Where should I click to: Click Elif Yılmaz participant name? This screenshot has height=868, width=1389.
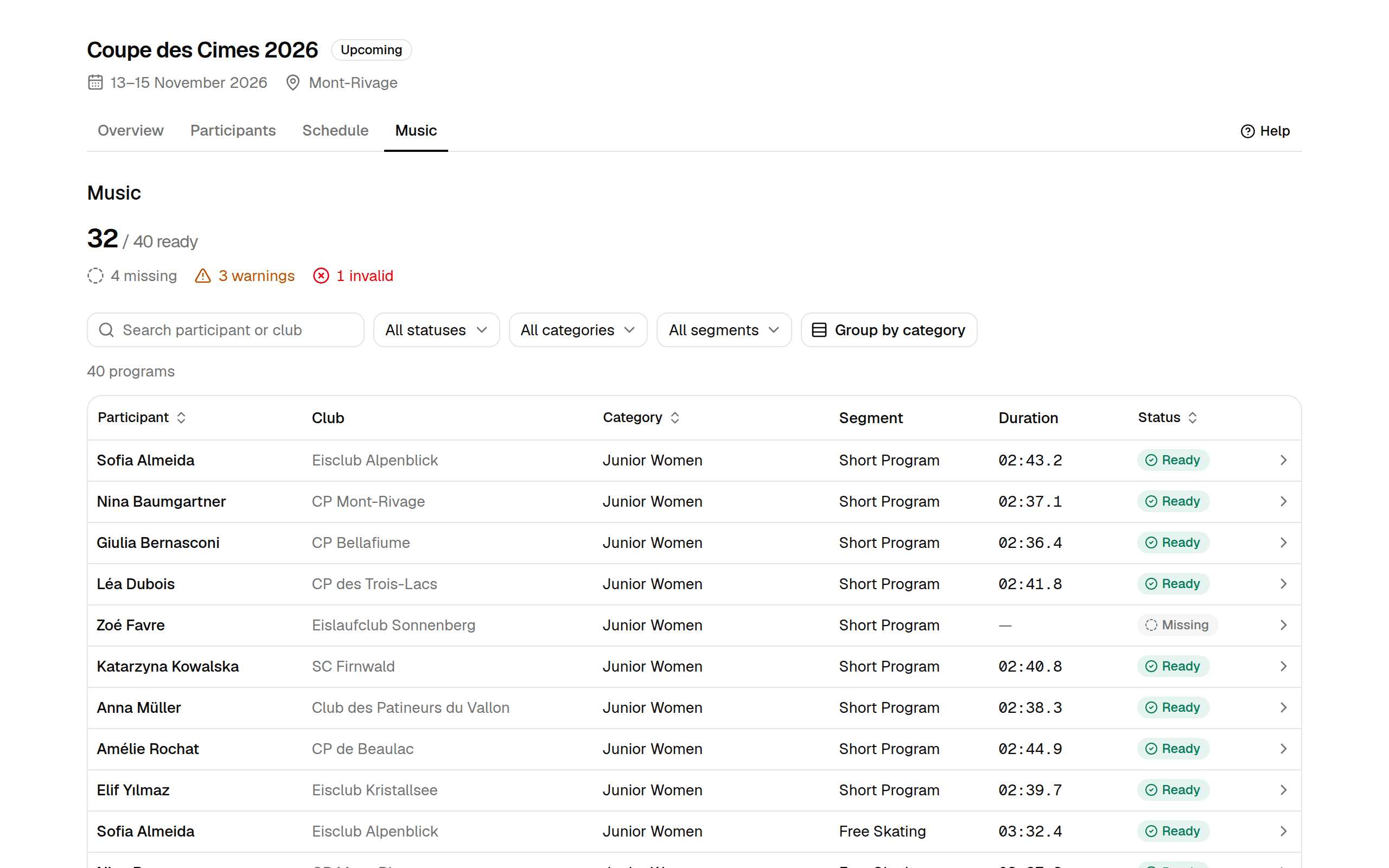pyautogui.click(x=133, y=790)
